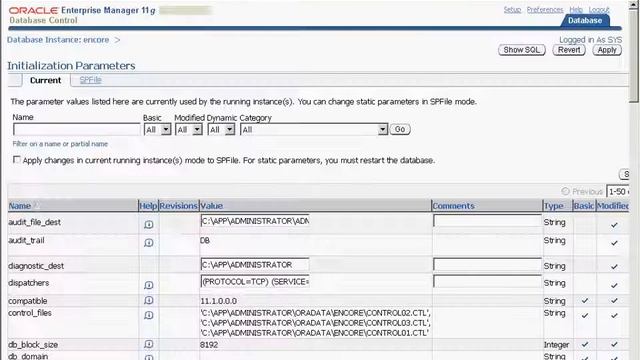Sort by the Name column header
This screenshot has height=360, width=640.
point(20,206)
